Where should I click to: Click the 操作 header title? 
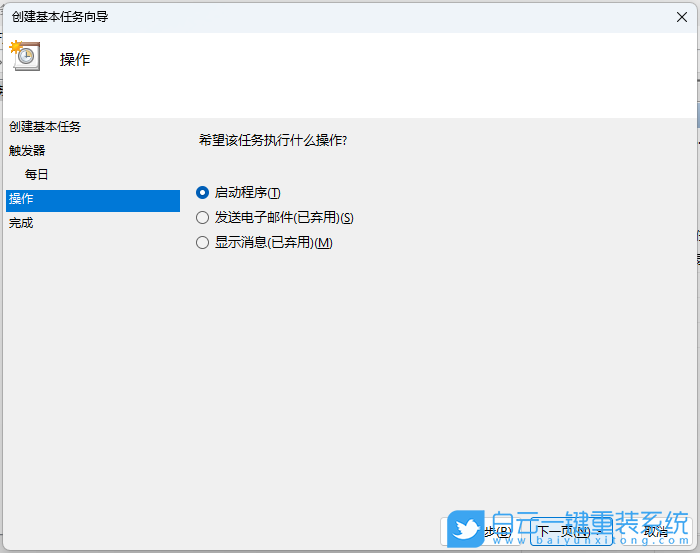(75, 60)
